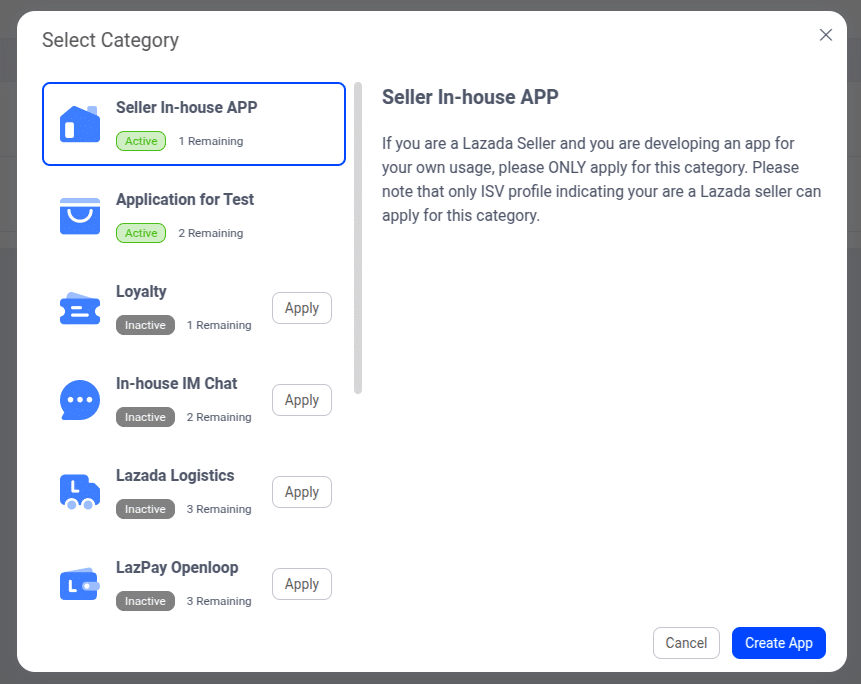The image size is (861, 684).
Task: Click the Active badge under Seller In-house APP
Action: click(141, 141)
